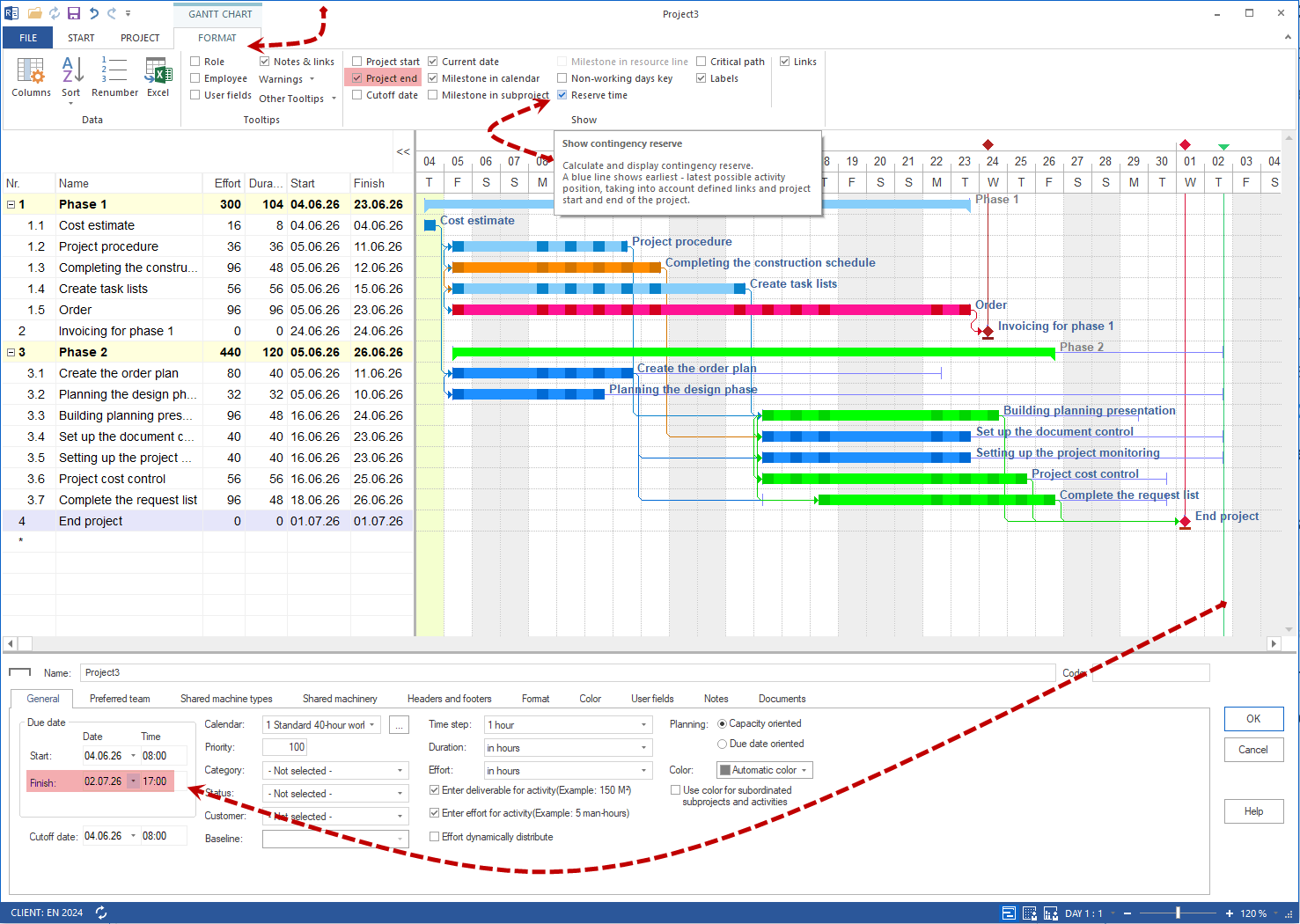Zoom in with the plus icon
The image size is (1300, 924).
click(x=1230, y=913)
